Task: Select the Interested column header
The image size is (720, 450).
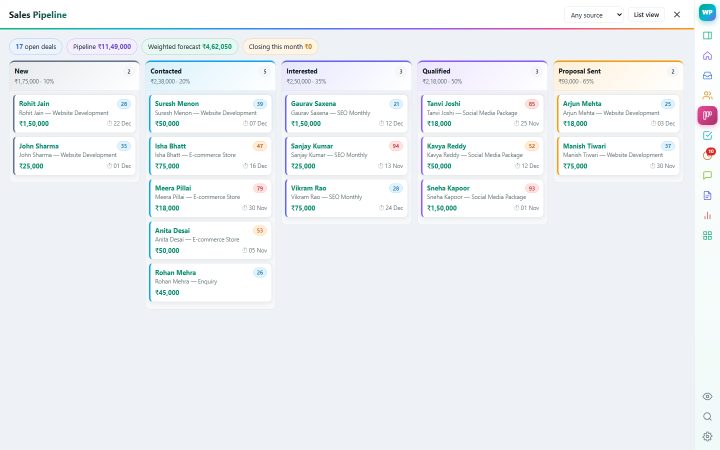Action: click(x=346, y=76)
